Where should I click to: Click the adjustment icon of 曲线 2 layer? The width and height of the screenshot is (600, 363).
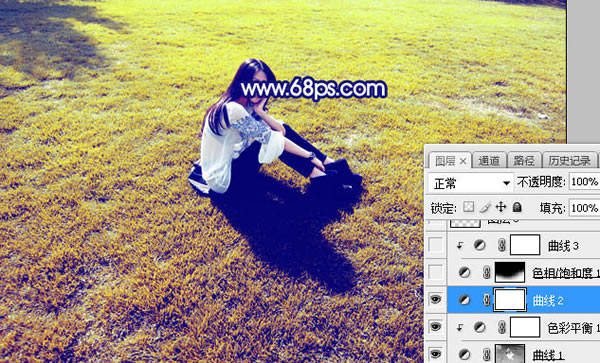(x=464, y=300)
